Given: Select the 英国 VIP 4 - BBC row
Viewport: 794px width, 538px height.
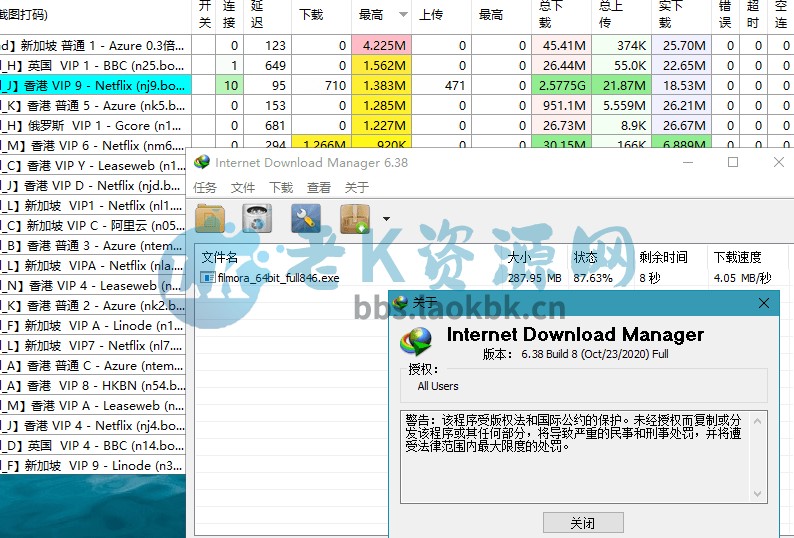Looking at the screenshot, I should [x=93, y=446].
